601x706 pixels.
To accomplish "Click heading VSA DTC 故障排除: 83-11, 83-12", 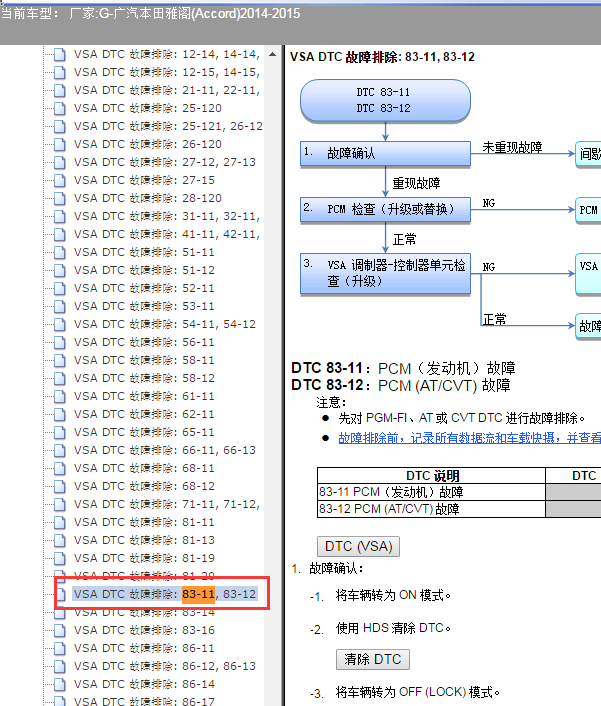I will (x=382, y=57).
